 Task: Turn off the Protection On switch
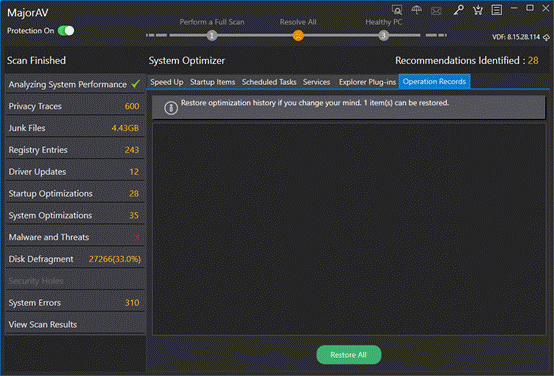coord(66,31)
